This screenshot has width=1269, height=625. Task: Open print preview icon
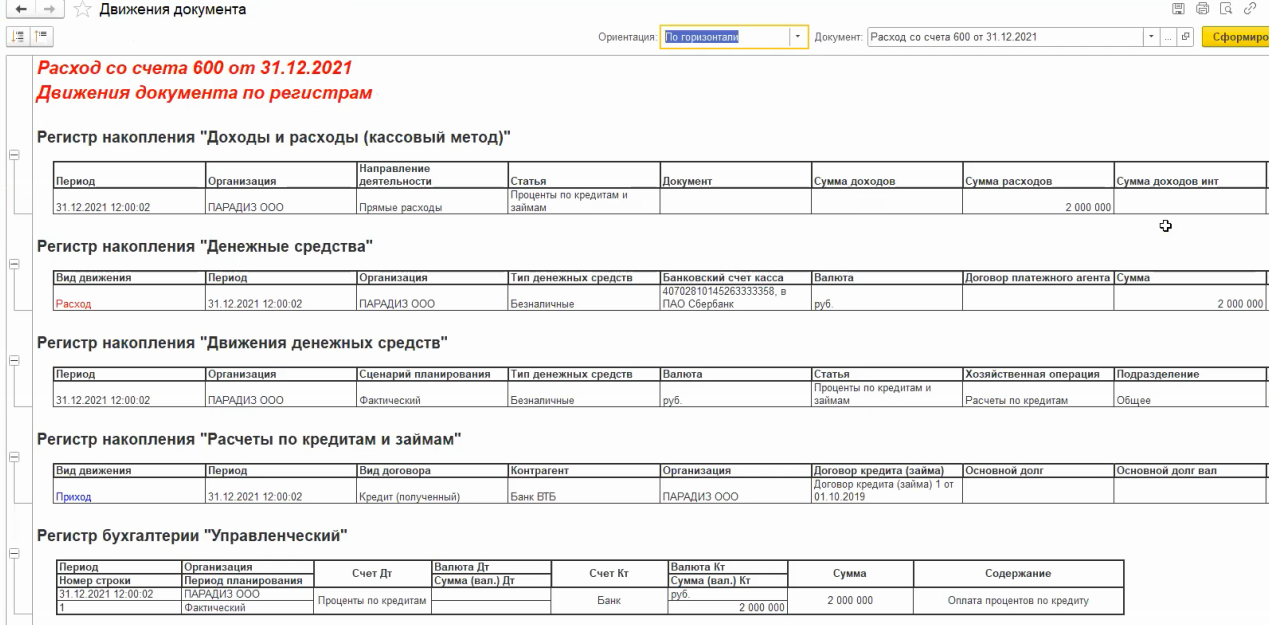click(x=1226, y=9)
